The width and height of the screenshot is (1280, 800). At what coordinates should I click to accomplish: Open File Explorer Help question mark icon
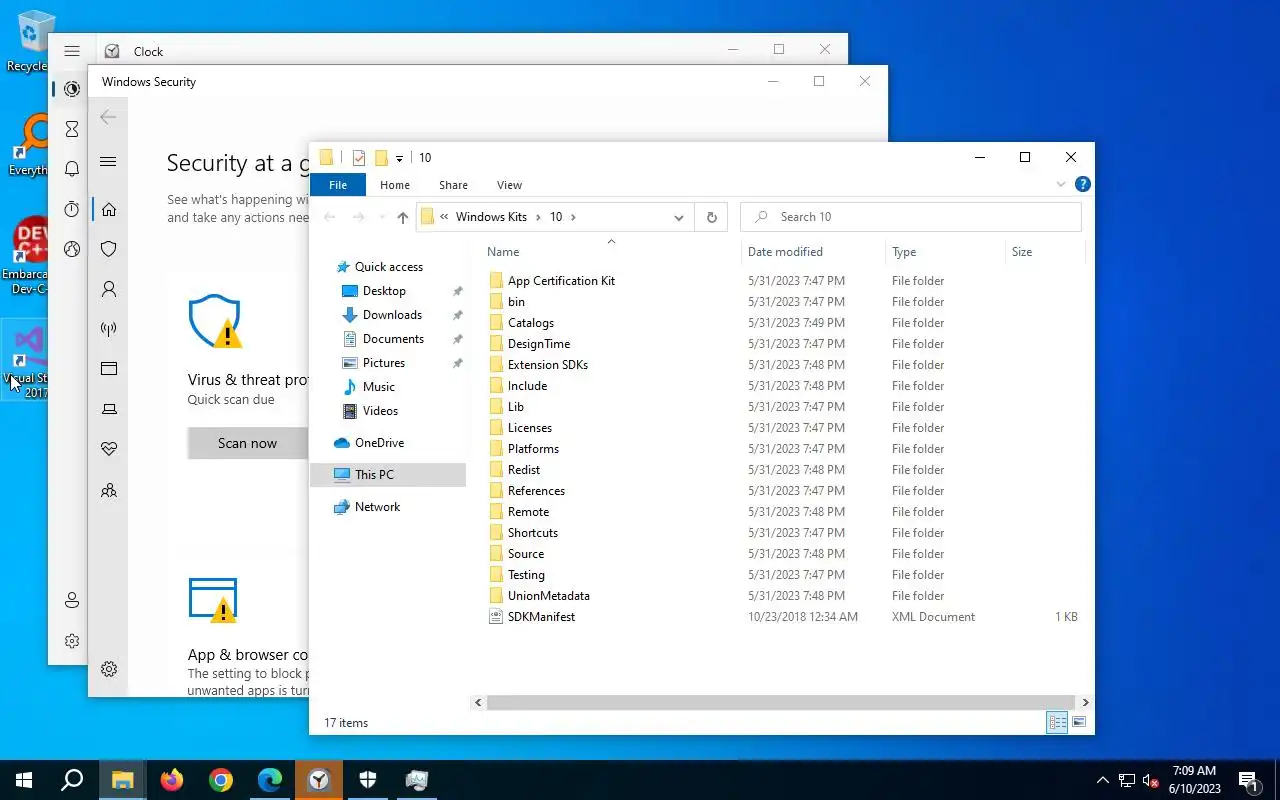coord(1082,185)
